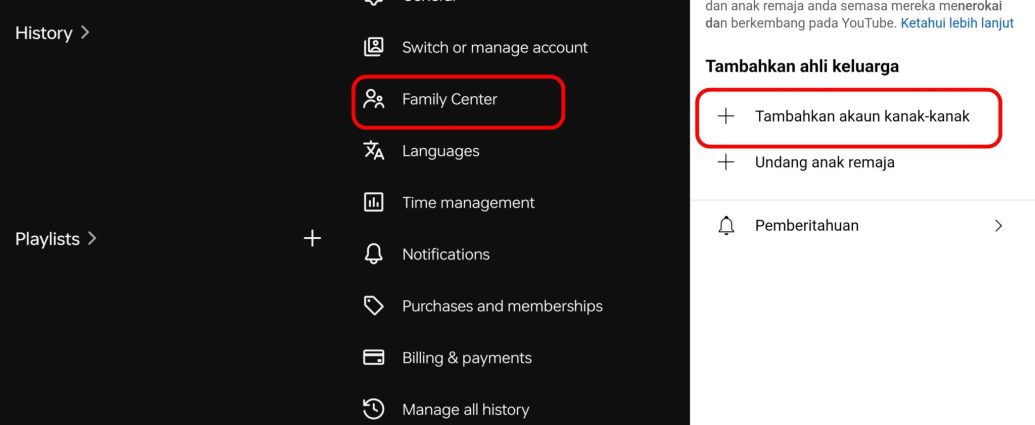Image resolution: width=1035 pixels, height=425 pixels.
Task: Click the plus icon for Undang anak remaja
Action: [727, 162]
